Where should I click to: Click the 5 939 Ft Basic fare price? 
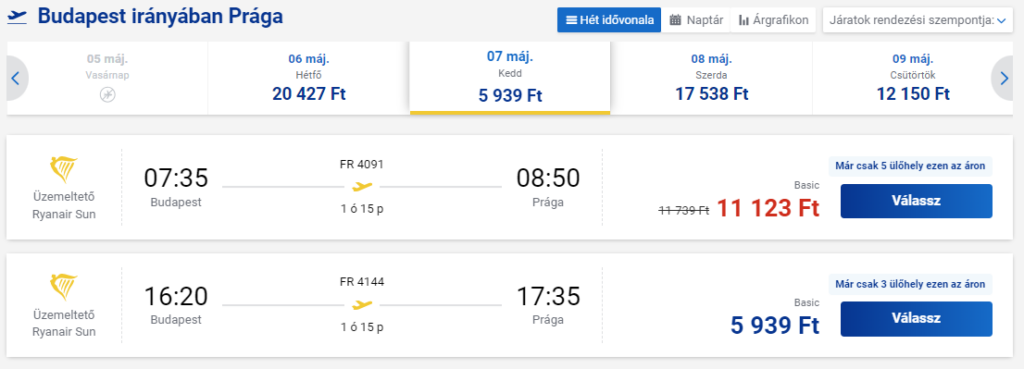tap(775, 325)
